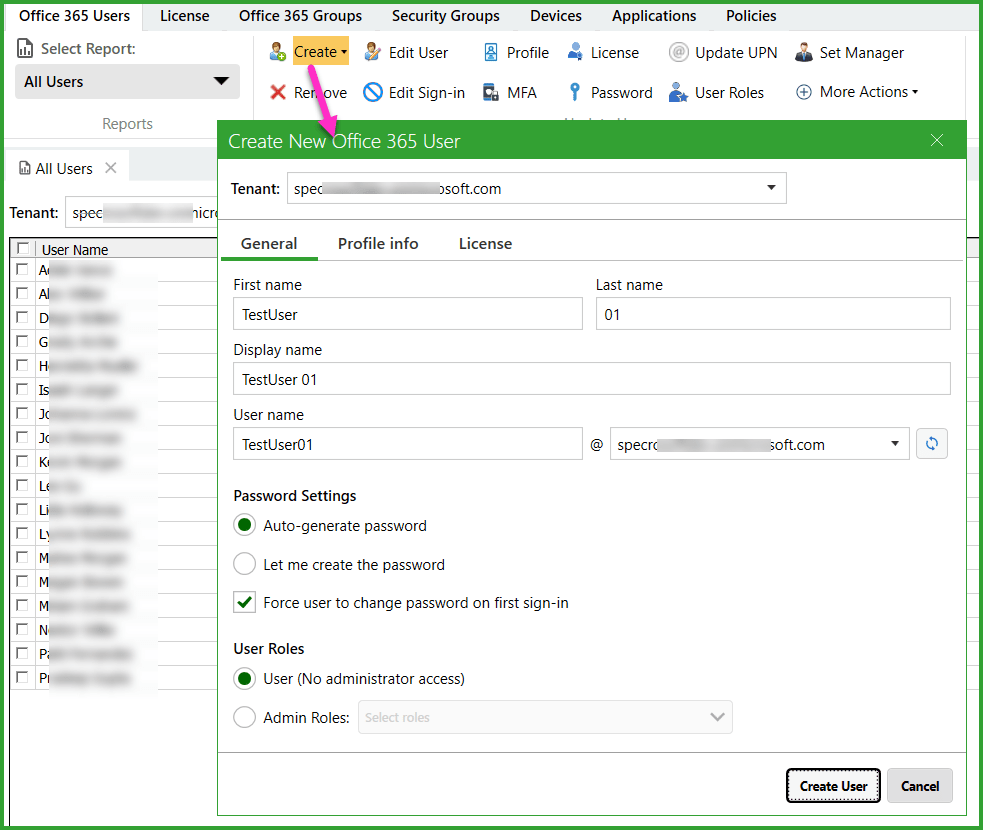The width and height of the screenshot is (983, 830).
Task: Click the Edit User button label
Action: point(418,53)
